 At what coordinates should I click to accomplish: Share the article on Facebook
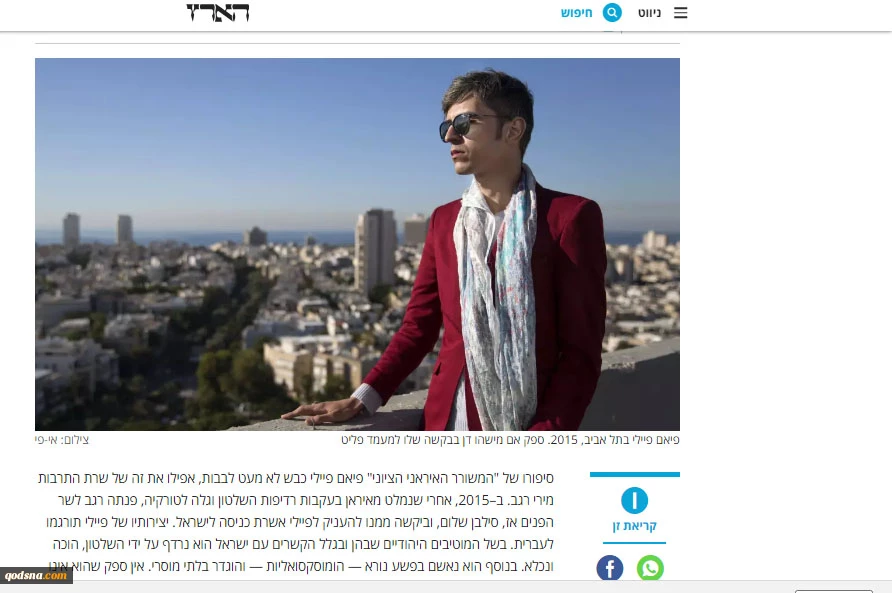(x=610, y=568)
